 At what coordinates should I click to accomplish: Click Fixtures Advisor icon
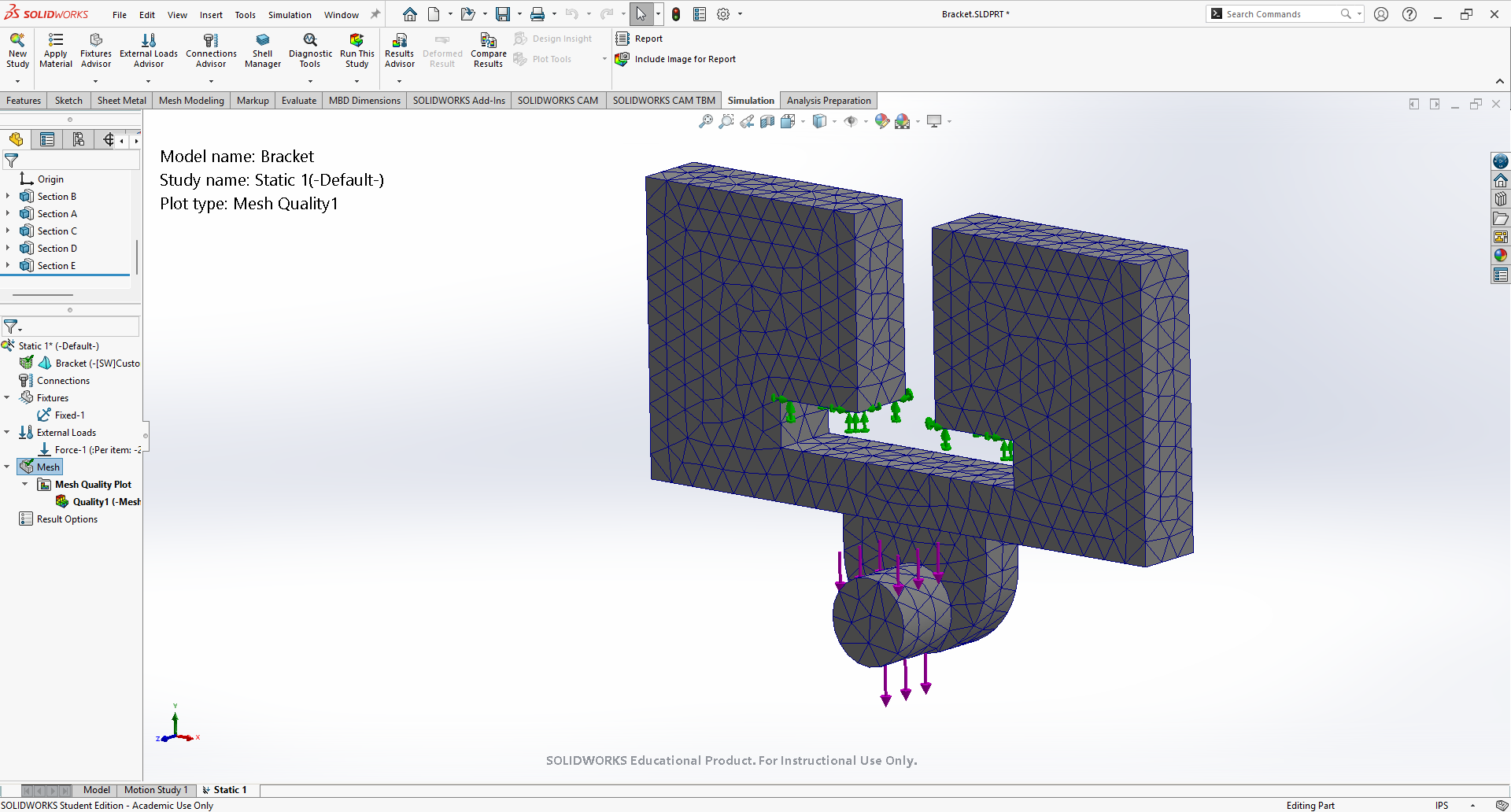coord(96,50)
